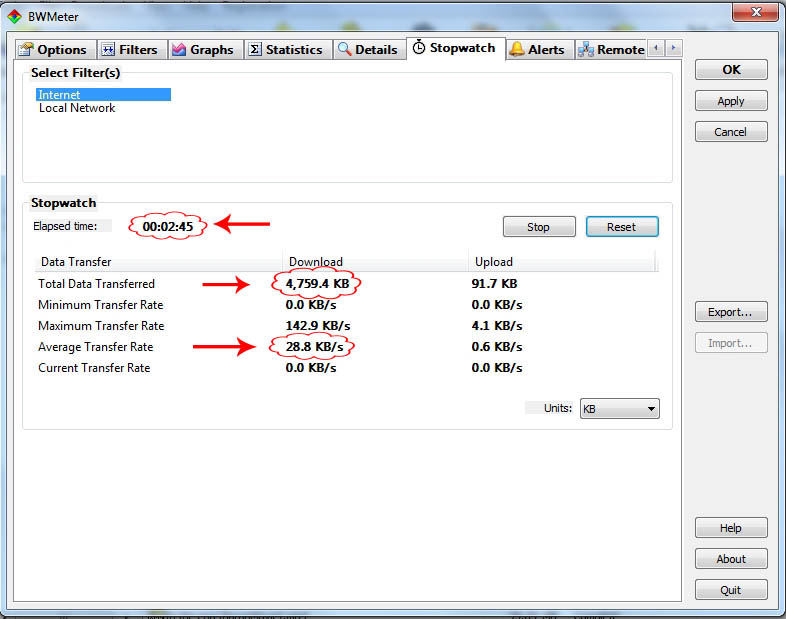
Task: Switch to the Filters tab
Action: 131,50
